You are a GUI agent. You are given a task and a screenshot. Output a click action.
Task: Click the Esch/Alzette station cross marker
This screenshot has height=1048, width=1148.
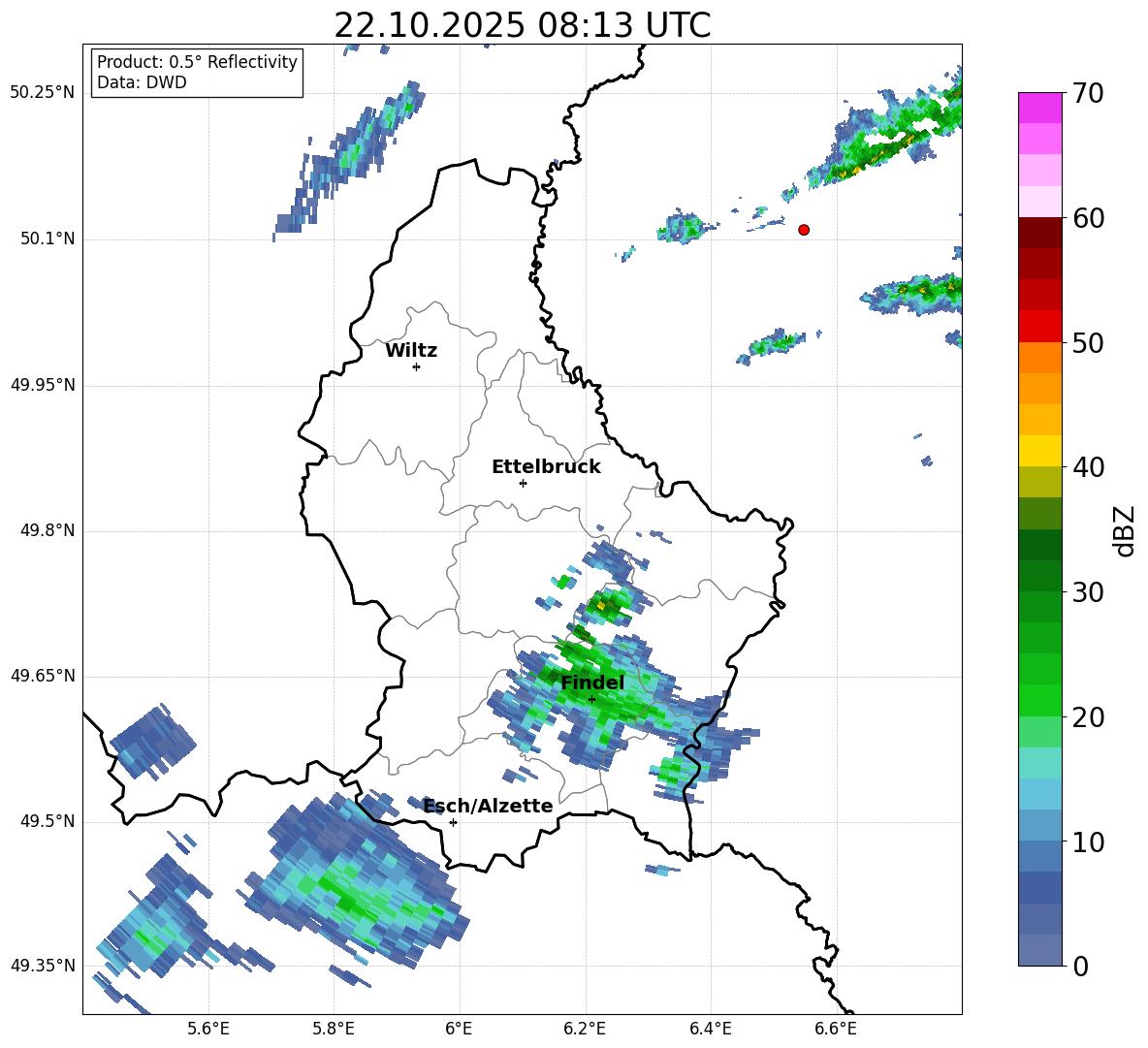[x=453, y=822]
